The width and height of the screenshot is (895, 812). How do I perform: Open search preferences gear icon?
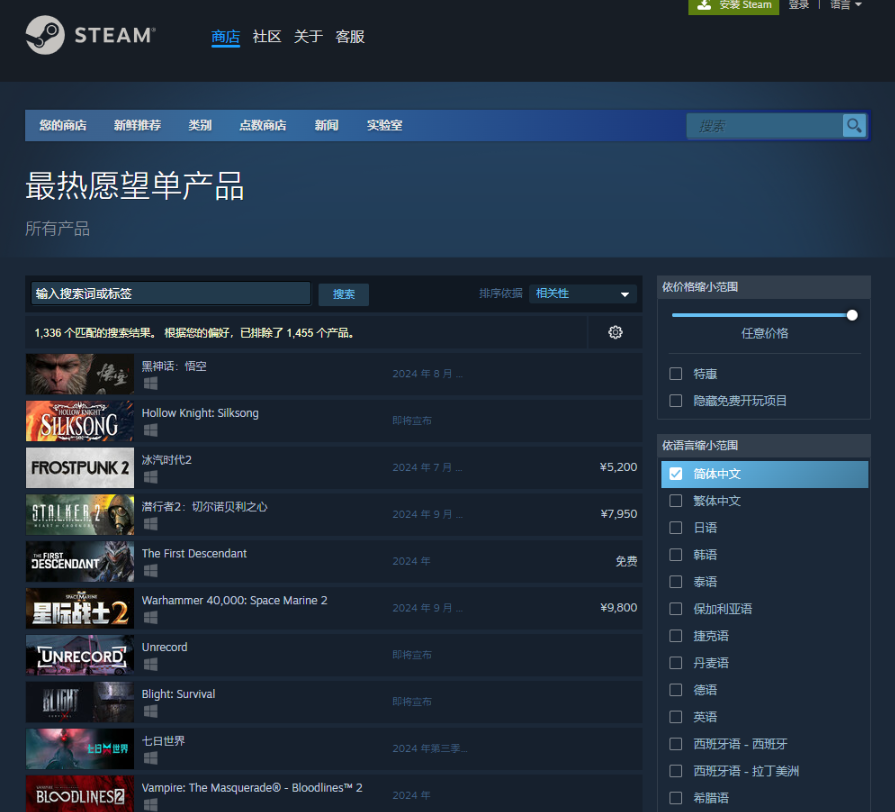(x=615, y=332)
